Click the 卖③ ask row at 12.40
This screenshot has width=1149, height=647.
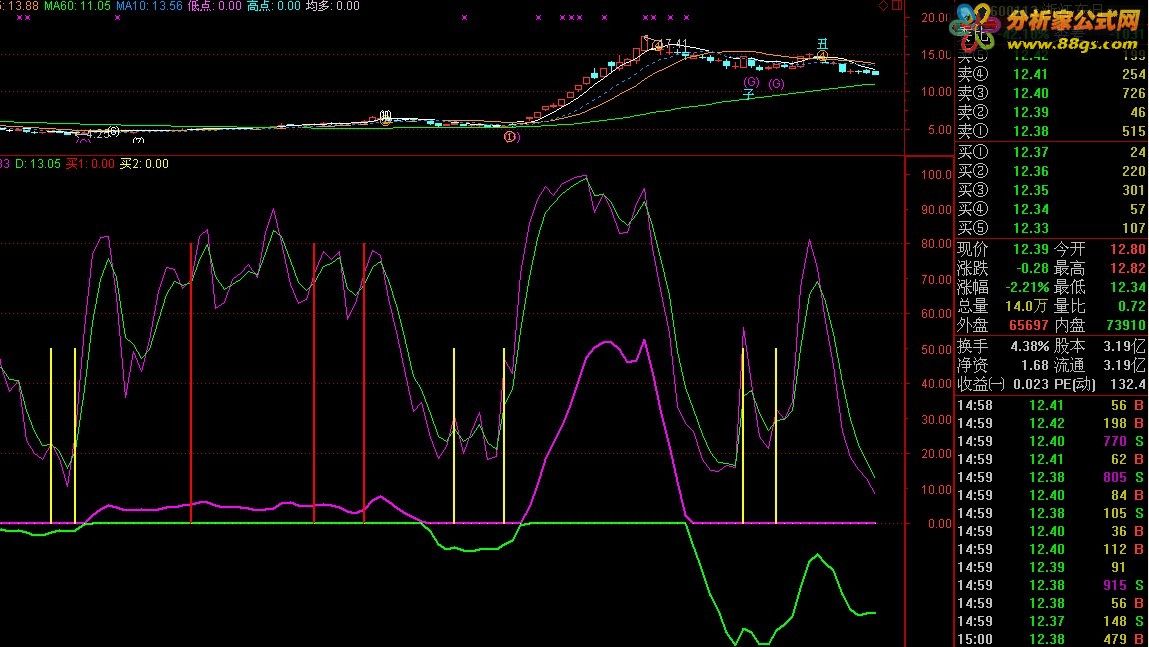coord(1052,93)
